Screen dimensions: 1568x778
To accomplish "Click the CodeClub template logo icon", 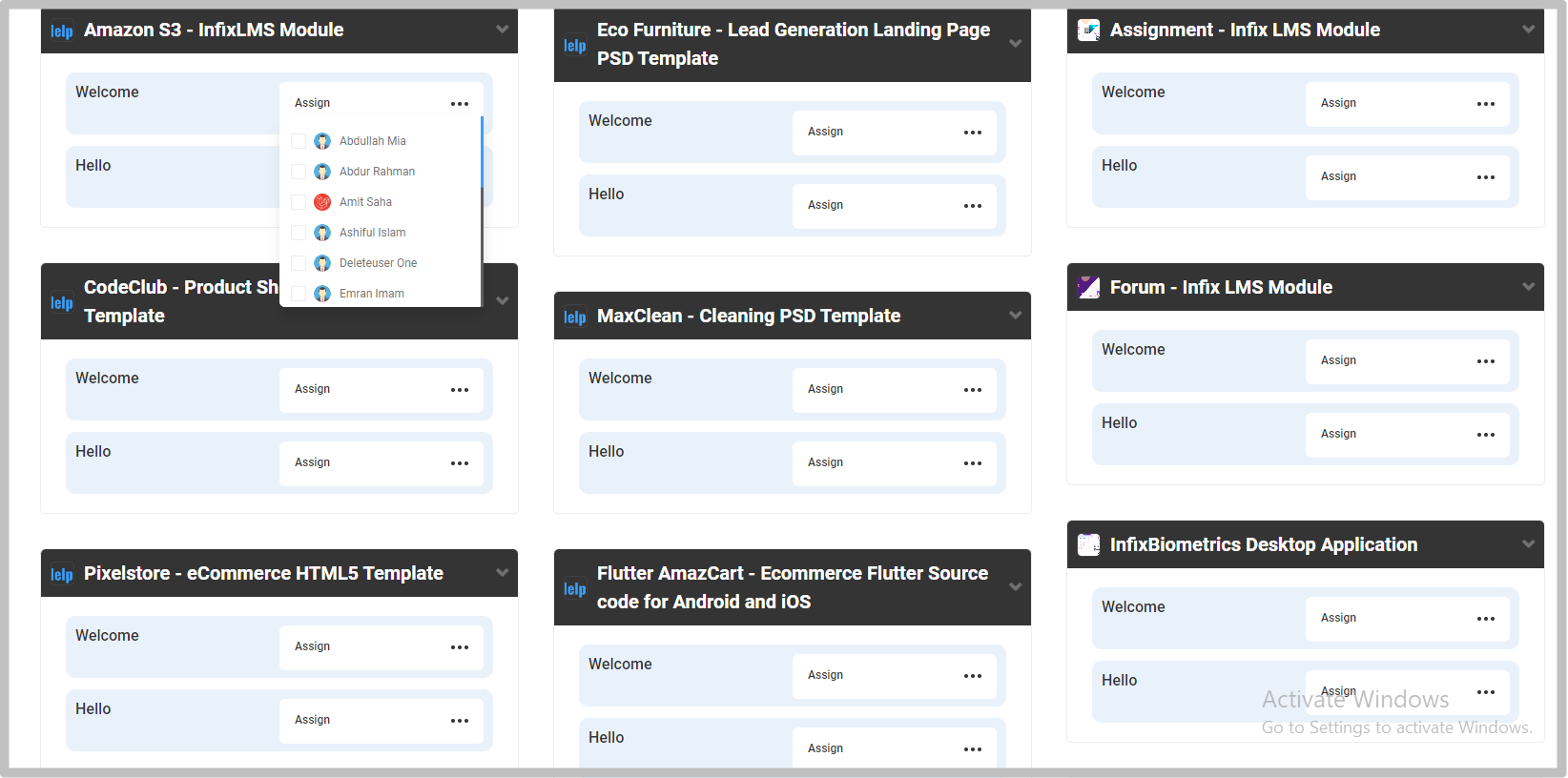I will pos(62,302).
